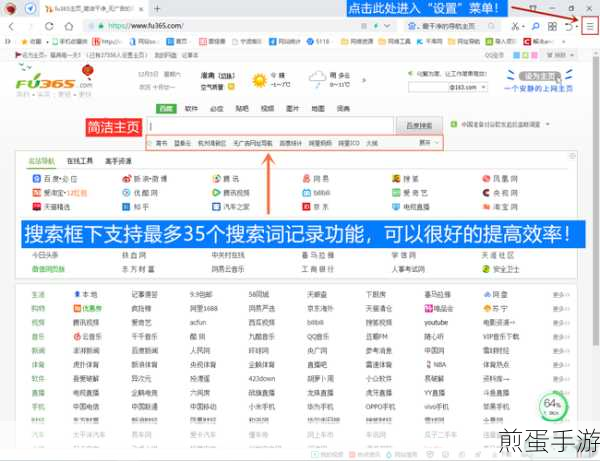
Task: Select the blue skin color swatch
Action: point(516,55)
